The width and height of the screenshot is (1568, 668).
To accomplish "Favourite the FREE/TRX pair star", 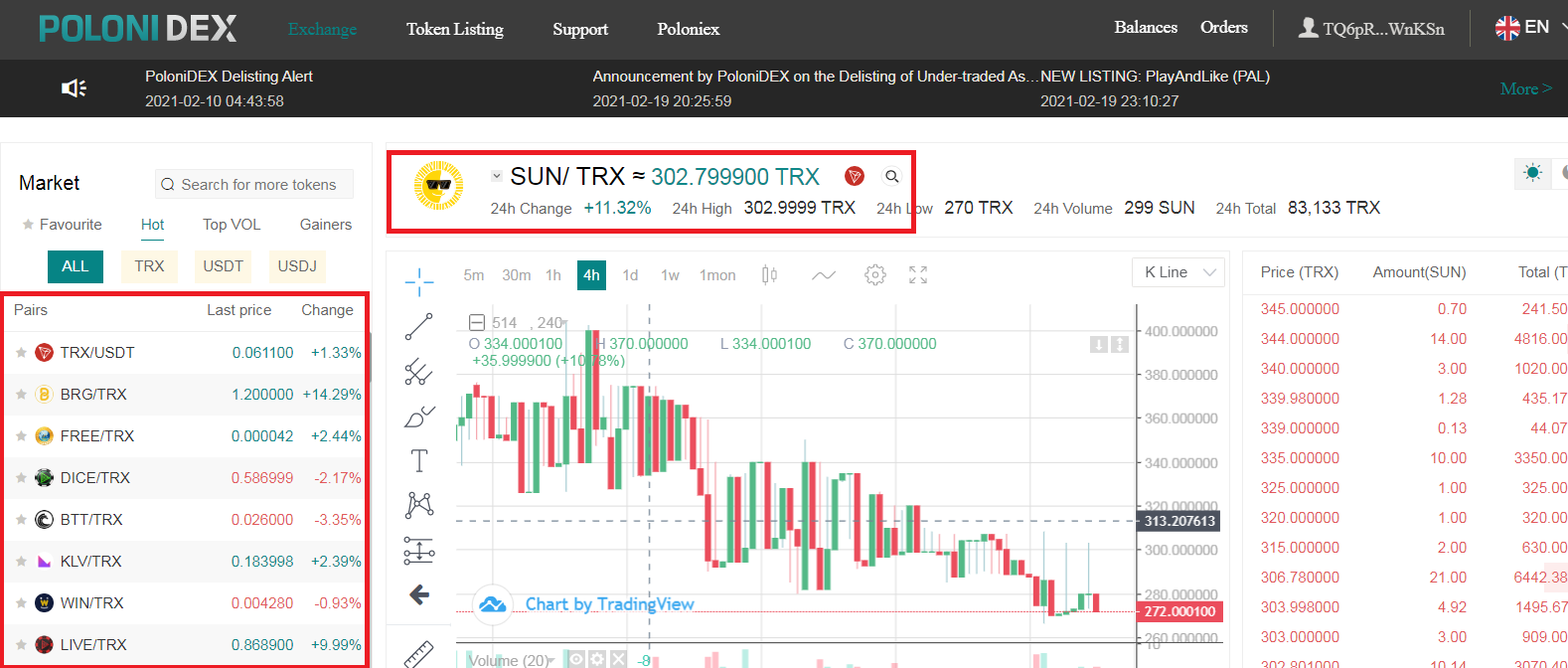I will [21, 436].
